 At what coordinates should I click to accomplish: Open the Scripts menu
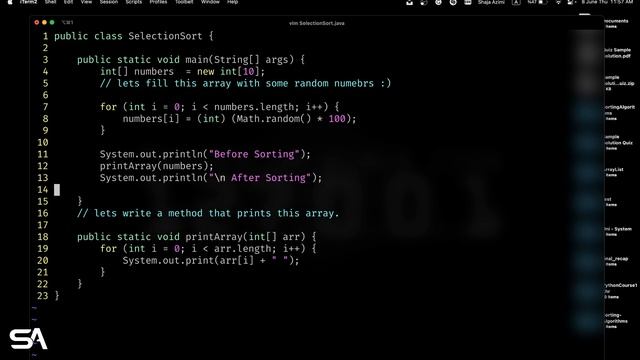133,2
